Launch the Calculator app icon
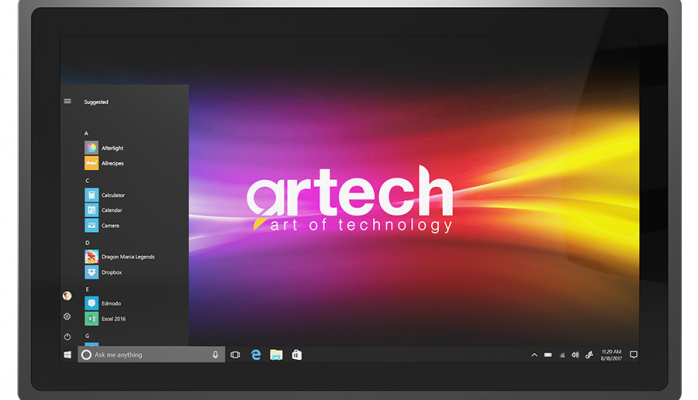This screenshot has height=400, width=698. 91,195
